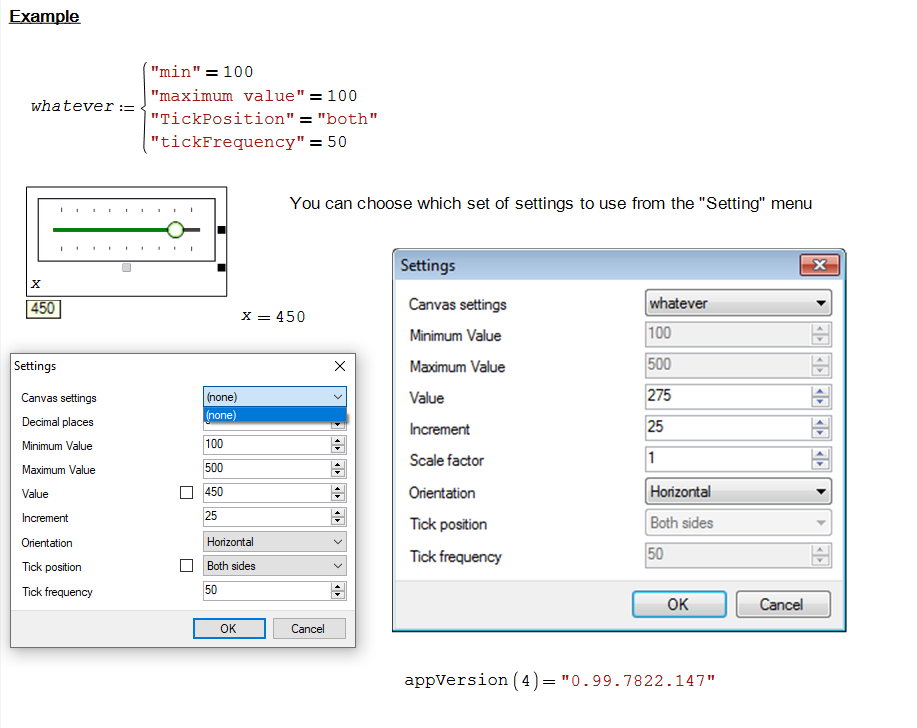Toggle the Value checkbox in Settings
The height and width of the screenshot is (728, 917).
click(186, 493)
